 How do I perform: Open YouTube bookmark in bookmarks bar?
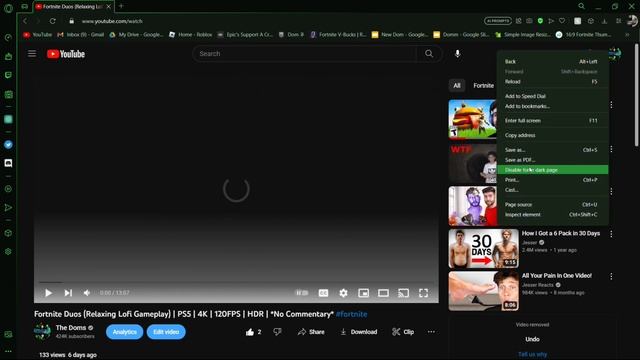pos(38,35)
